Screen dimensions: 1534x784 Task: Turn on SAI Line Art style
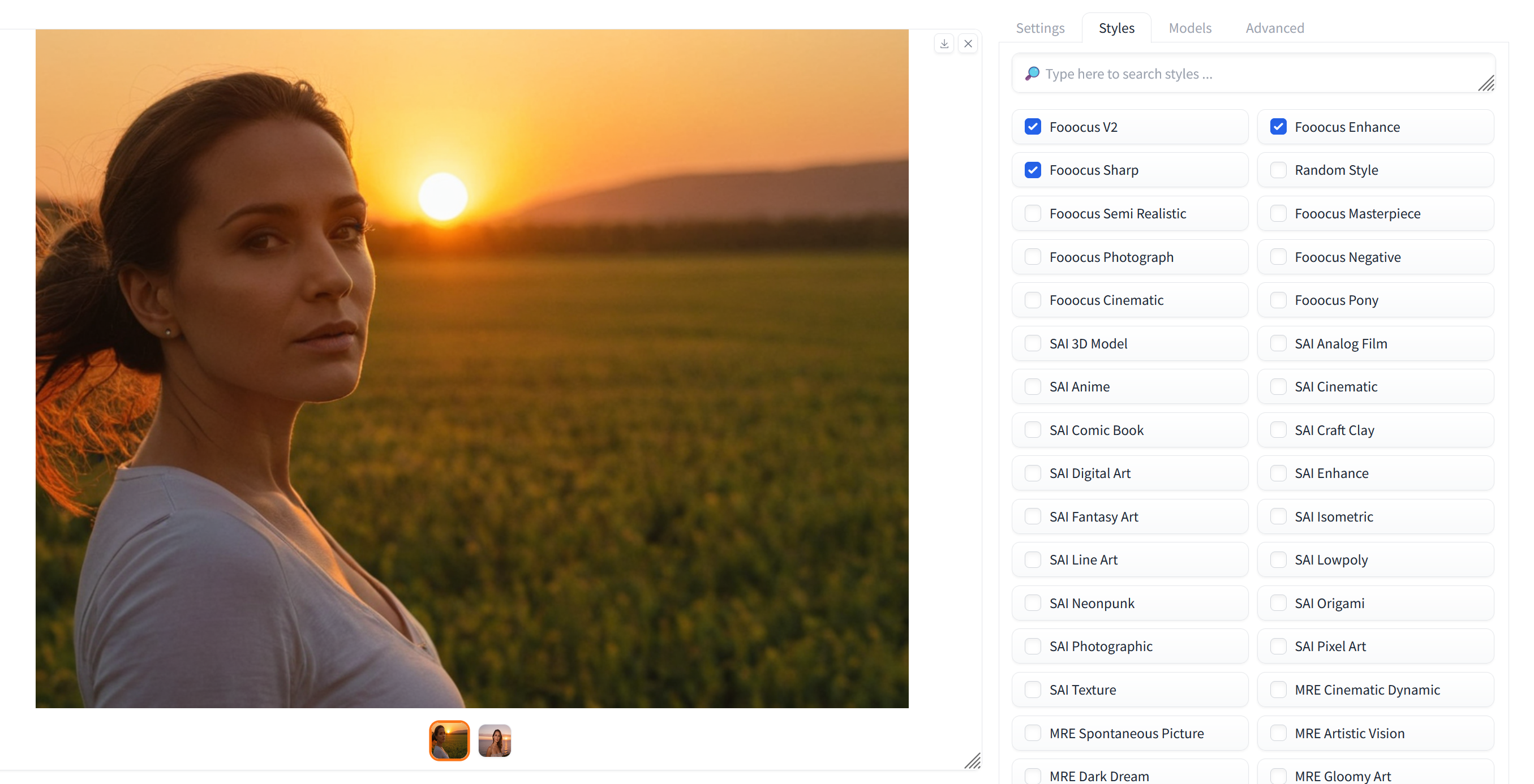coord(1033,559)
